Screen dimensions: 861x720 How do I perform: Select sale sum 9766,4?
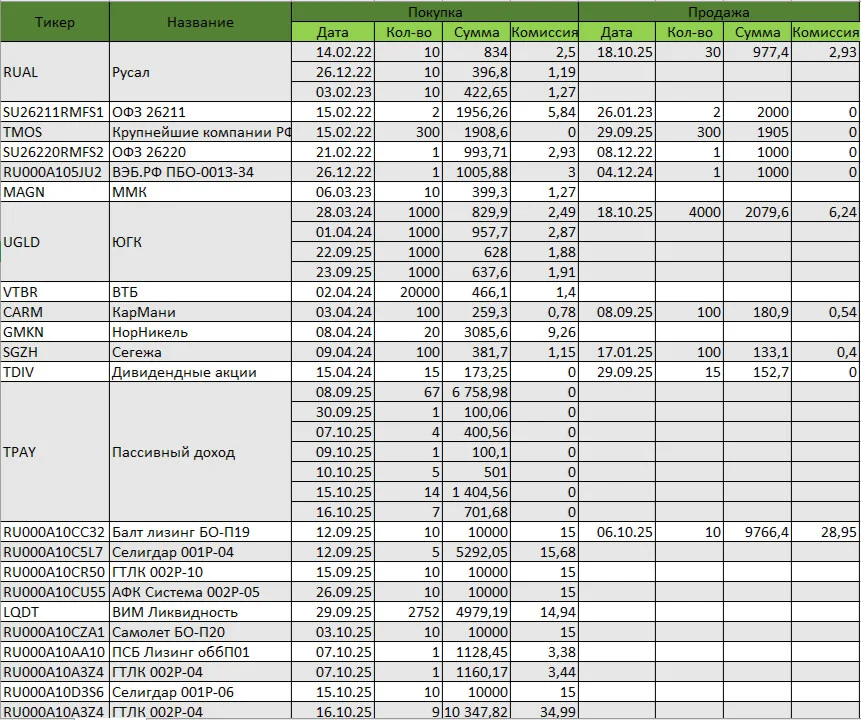pyautogui.click(x=757, y=532)
